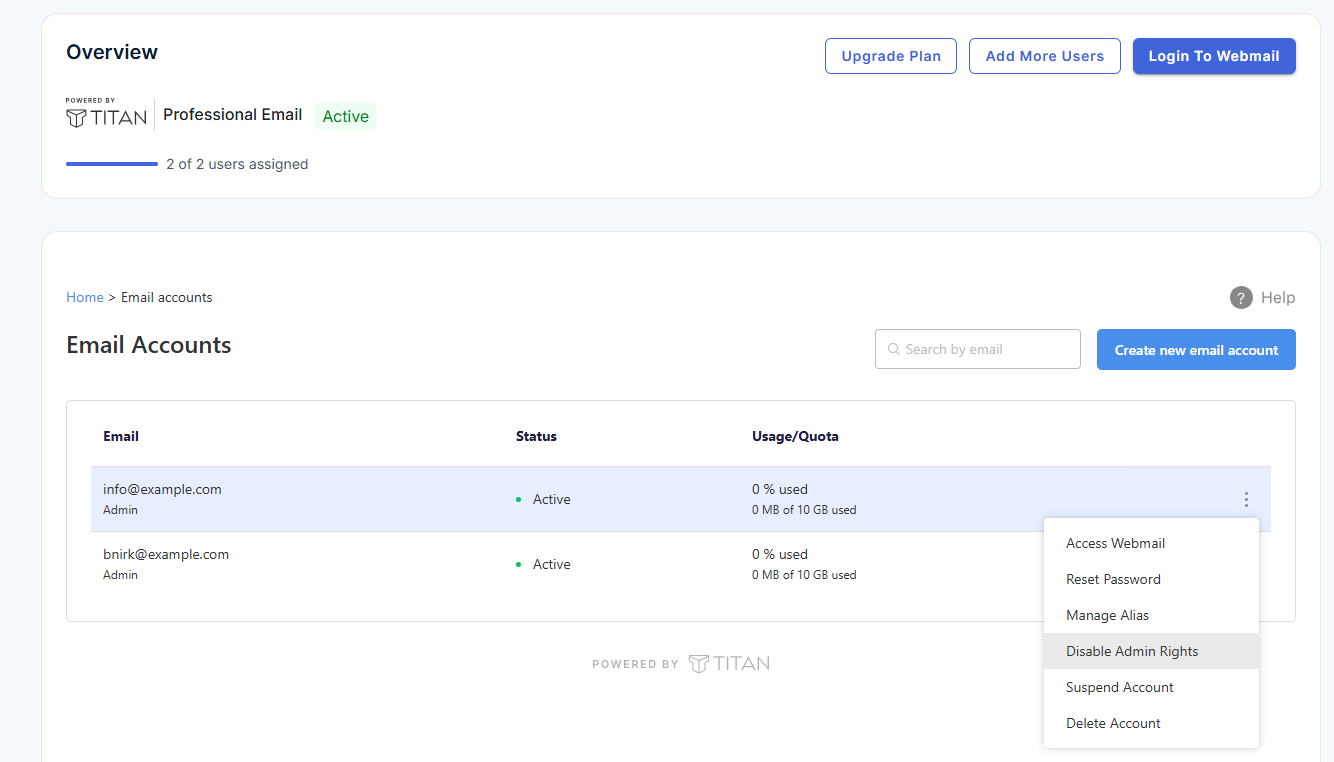Viewport: 1334px width, 762px height.
Task: Click usage quota text for info@example.com
Action: 804,499
